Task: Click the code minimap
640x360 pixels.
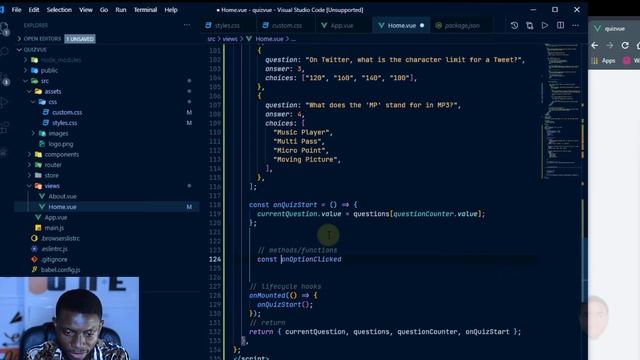Action: click(563, 110)
